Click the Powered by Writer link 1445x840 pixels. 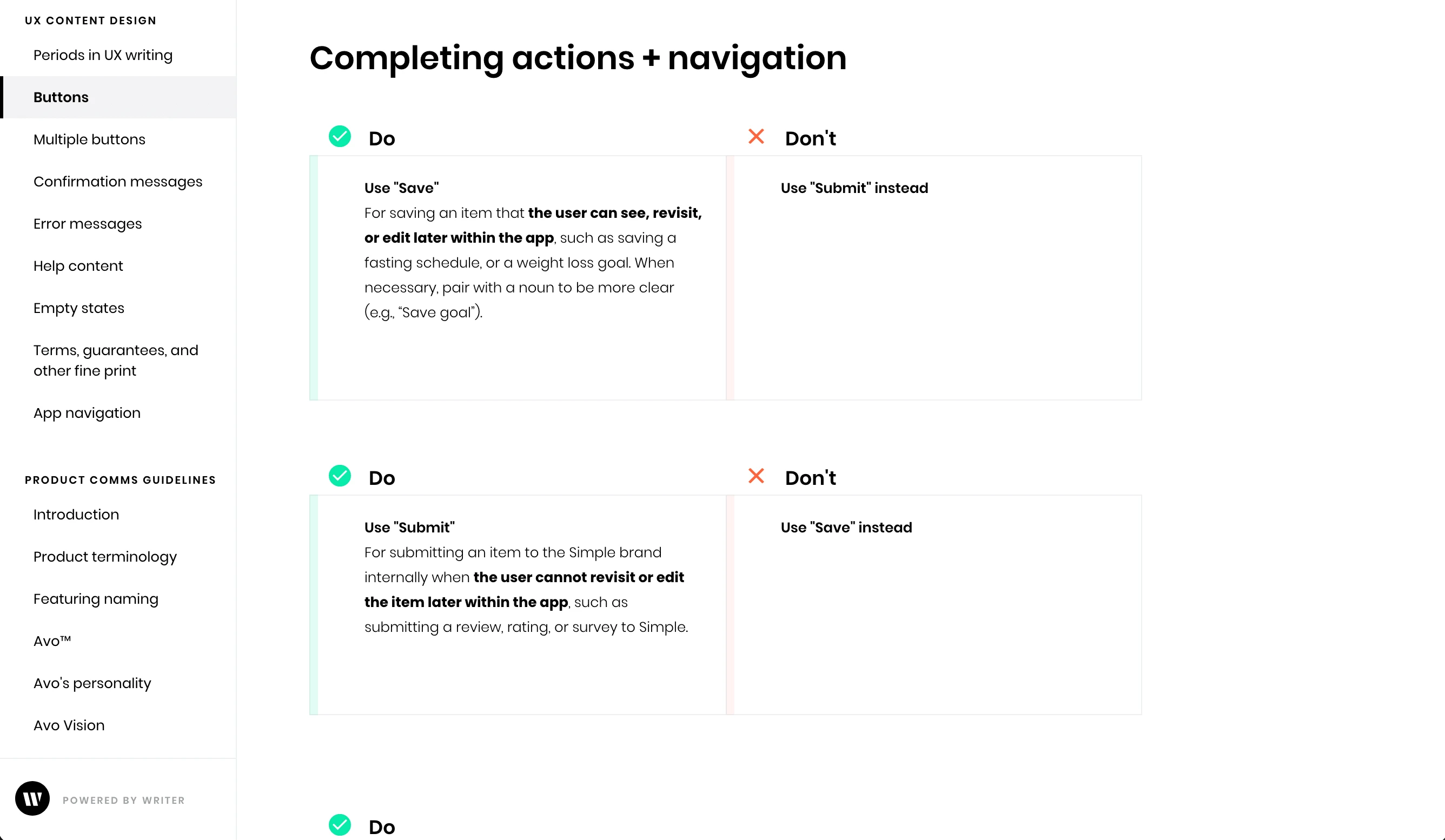pyautogui.click(x=123, y=800)
